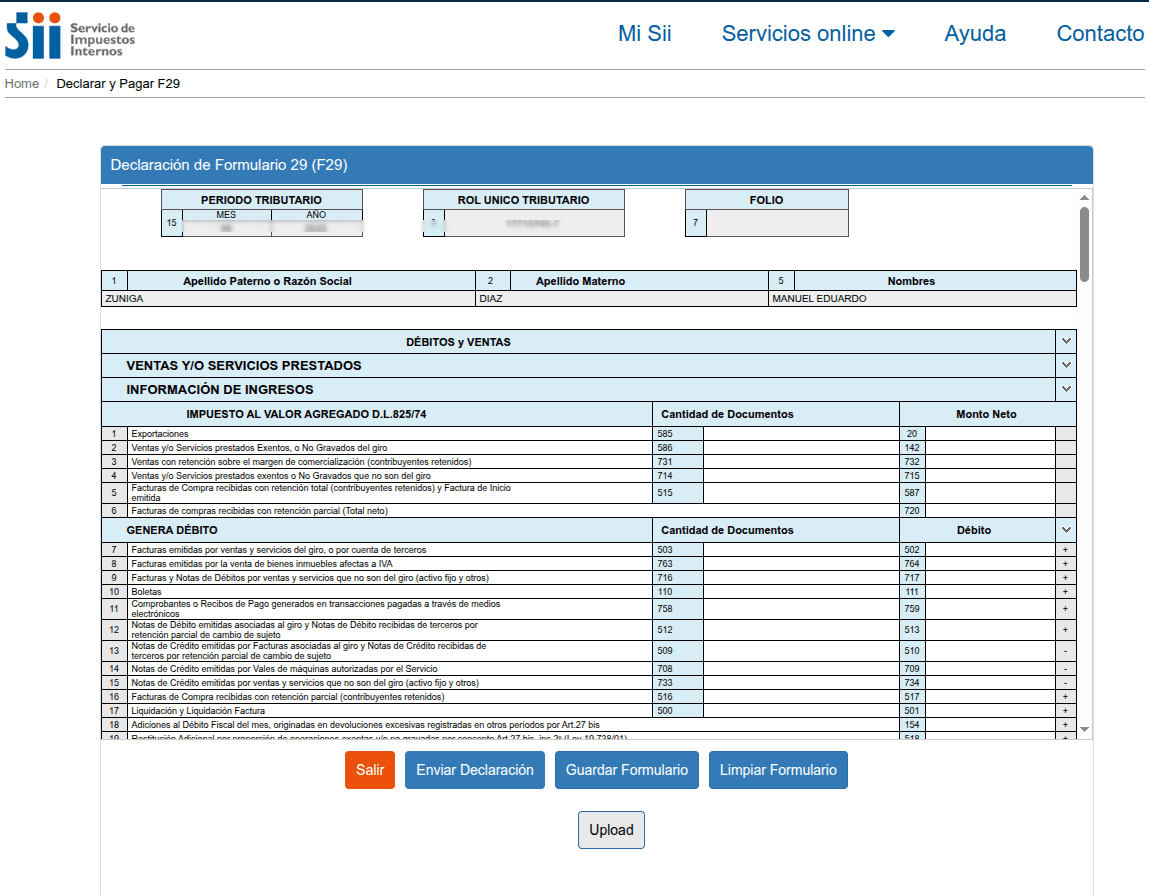This screenshot has width=1149, height=895.
Task: Open the Ayuda menu item
Action: (975, 34)
